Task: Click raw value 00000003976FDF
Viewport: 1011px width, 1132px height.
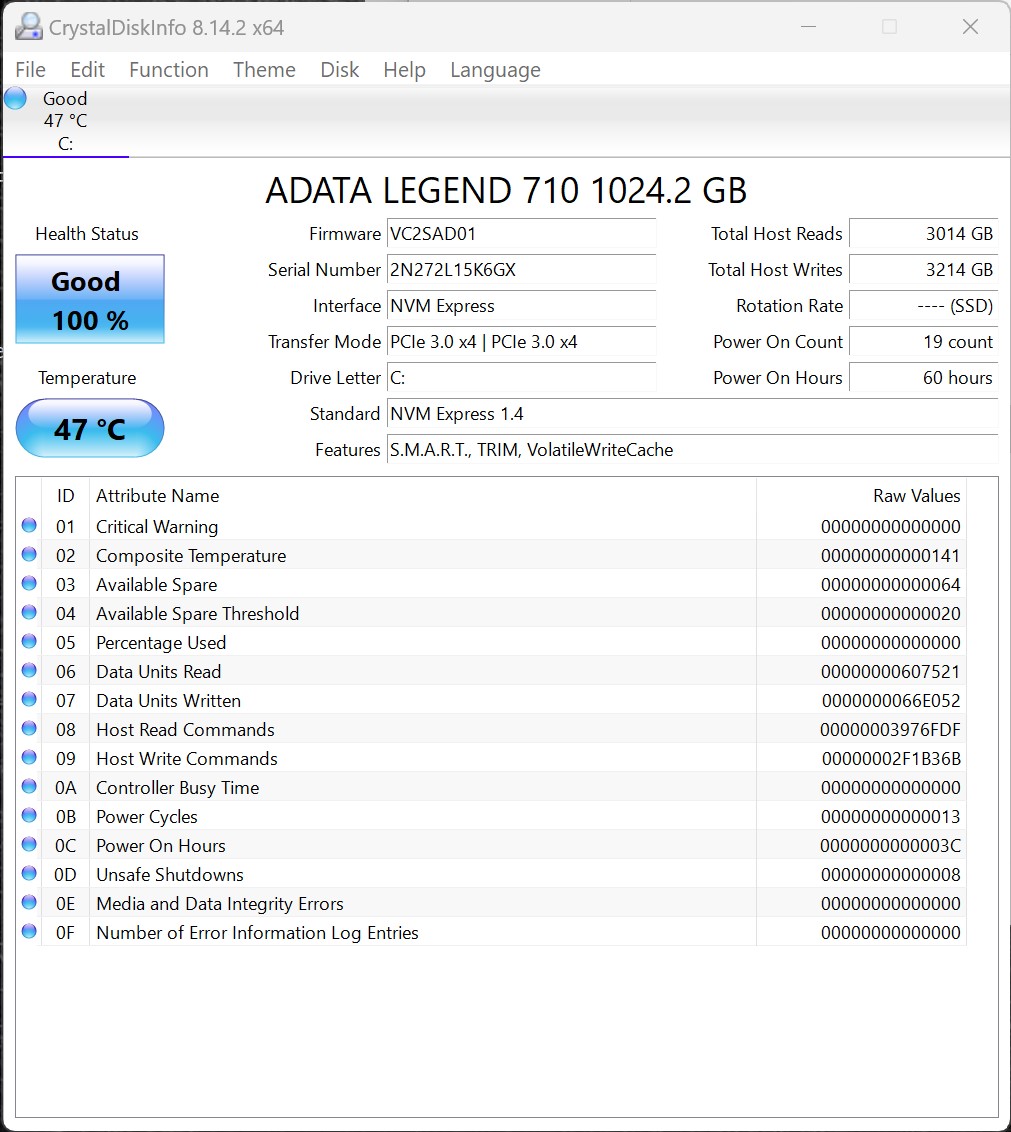Action: [890, 730]
